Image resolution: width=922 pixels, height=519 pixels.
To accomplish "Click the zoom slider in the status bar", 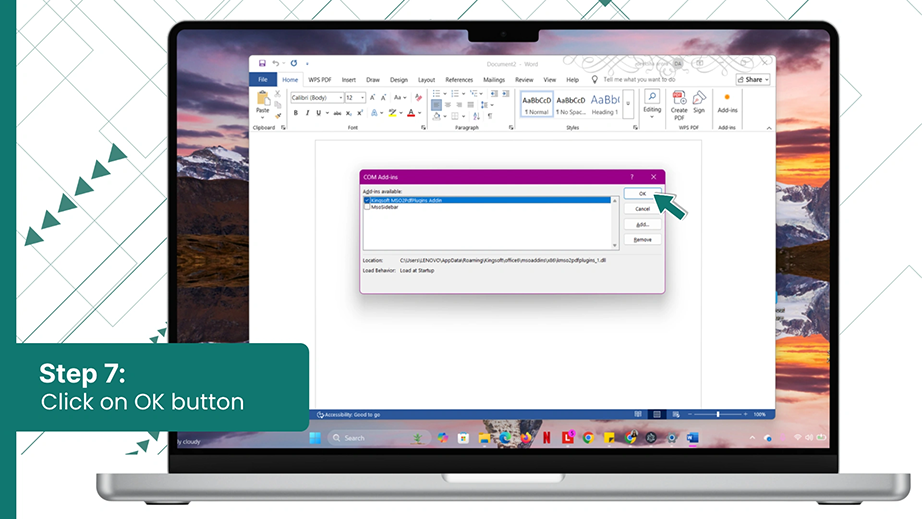I will pyautogui.click(x=718, y=414).
